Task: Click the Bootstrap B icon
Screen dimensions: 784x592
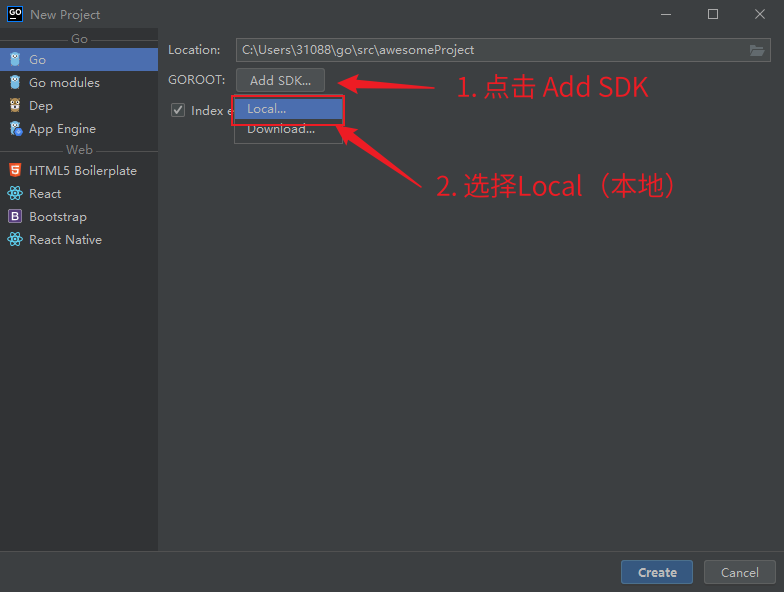Action: coord(15,217)
